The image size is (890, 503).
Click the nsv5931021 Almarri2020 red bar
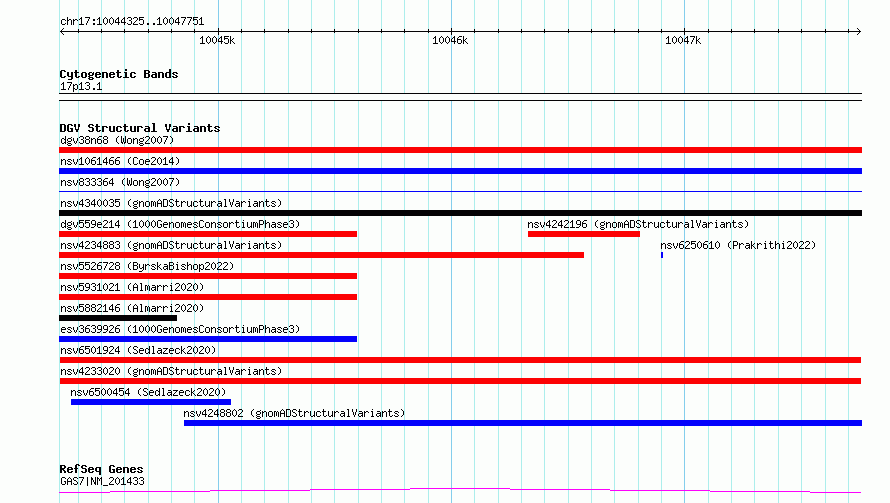(x=208, y=297)
